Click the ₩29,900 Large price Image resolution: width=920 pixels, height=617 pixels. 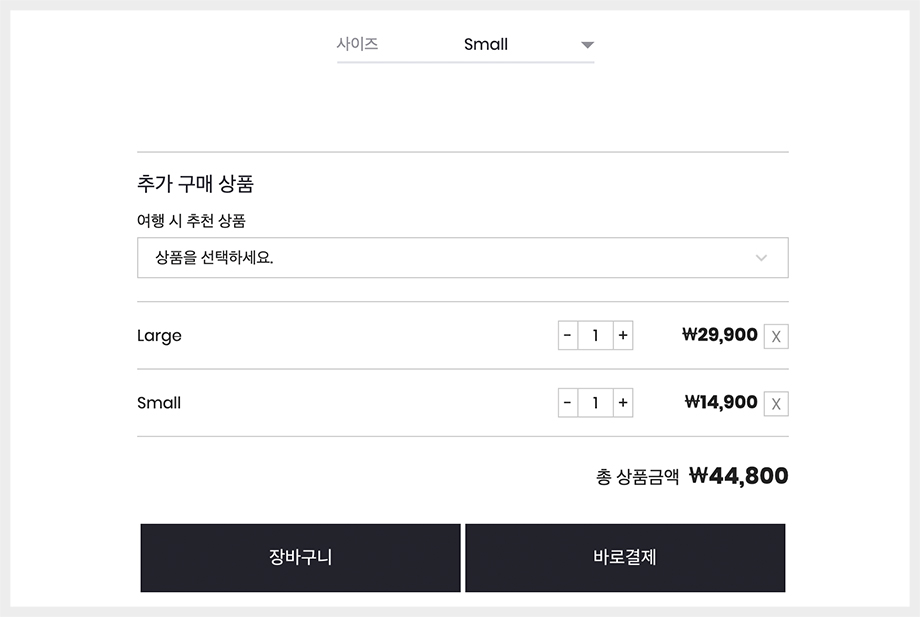pos(719,335)
